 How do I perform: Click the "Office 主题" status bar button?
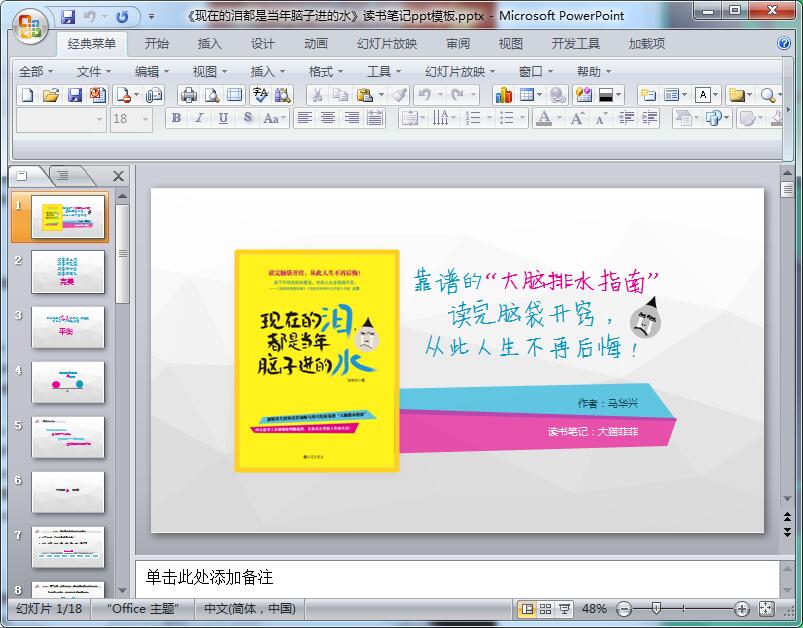point(143,609)
